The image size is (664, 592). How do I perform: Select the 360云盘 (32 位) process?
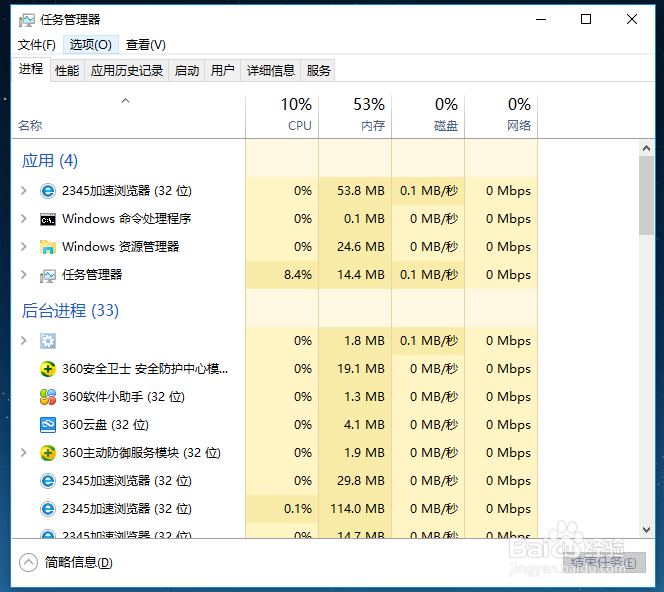[x=275, y=425]
